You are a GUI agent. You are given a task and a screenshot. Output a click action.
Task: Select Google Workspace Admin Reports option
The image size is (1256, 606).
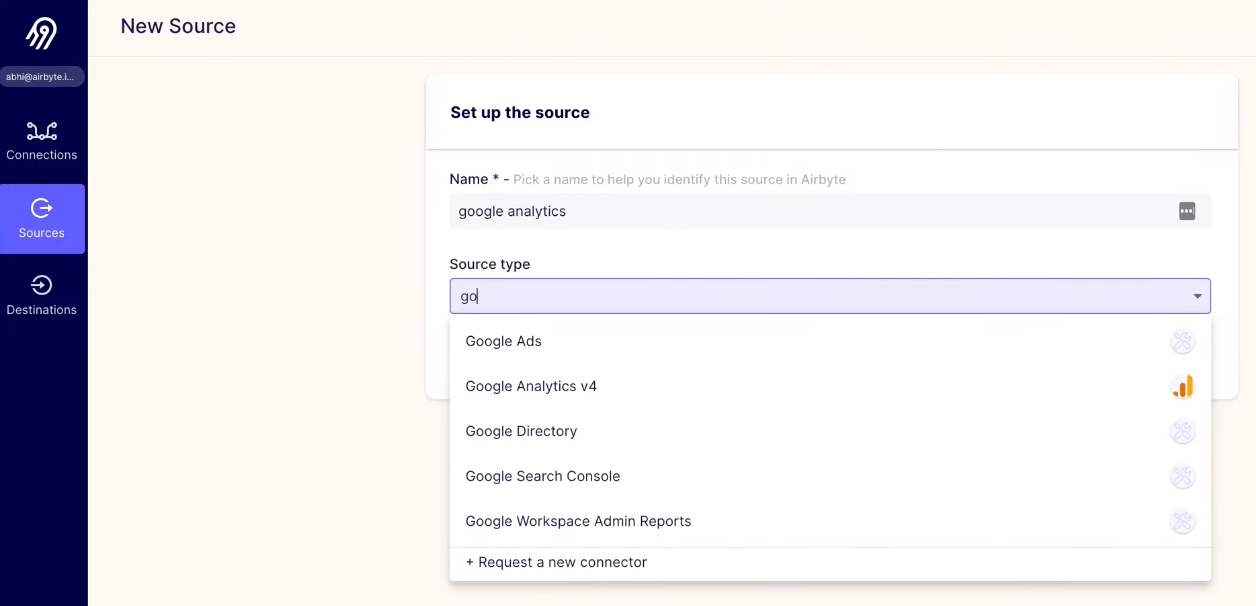coord(578,521)
